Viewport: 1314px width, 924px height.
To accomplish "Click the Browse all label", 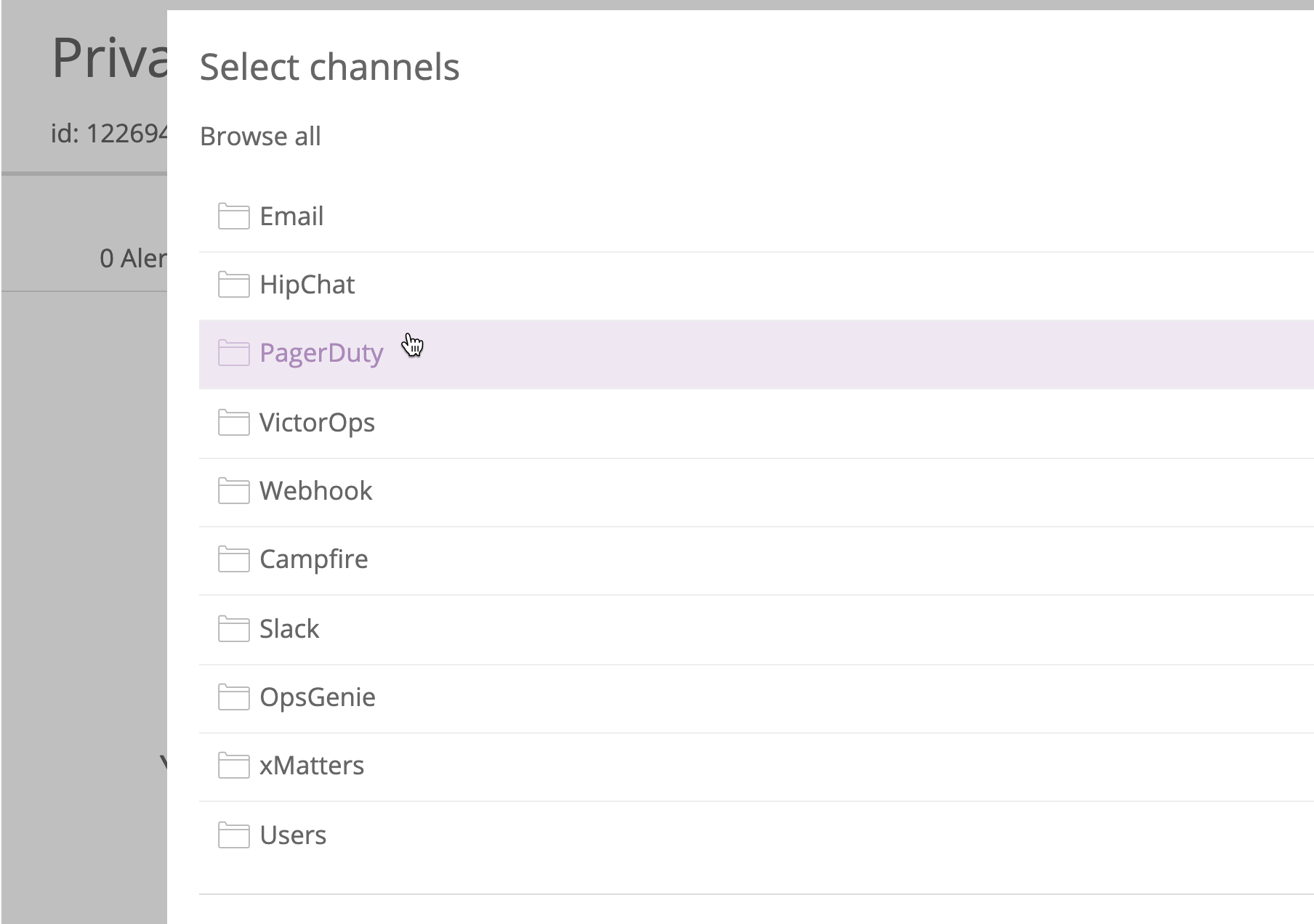I will click(x=260, y=136).
